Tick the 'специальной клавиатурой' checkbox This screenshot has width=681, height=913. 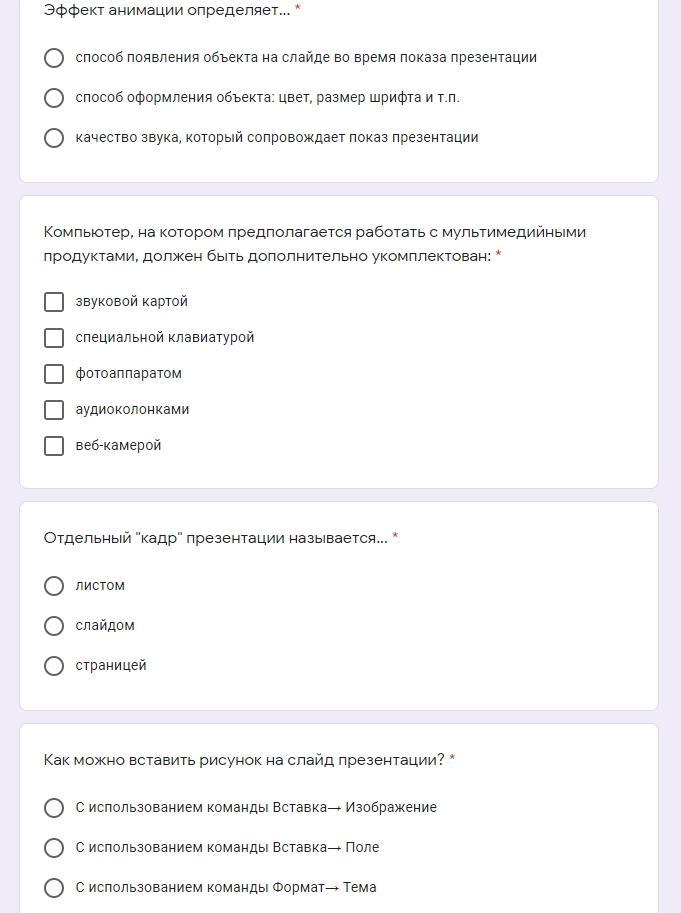tap(54, 338)
